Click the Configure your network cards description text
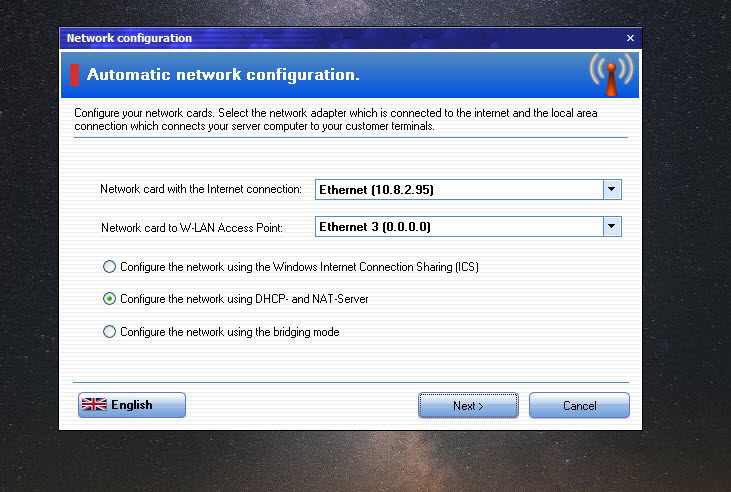The height and width of the screenshot is (492, 731). 336,119
